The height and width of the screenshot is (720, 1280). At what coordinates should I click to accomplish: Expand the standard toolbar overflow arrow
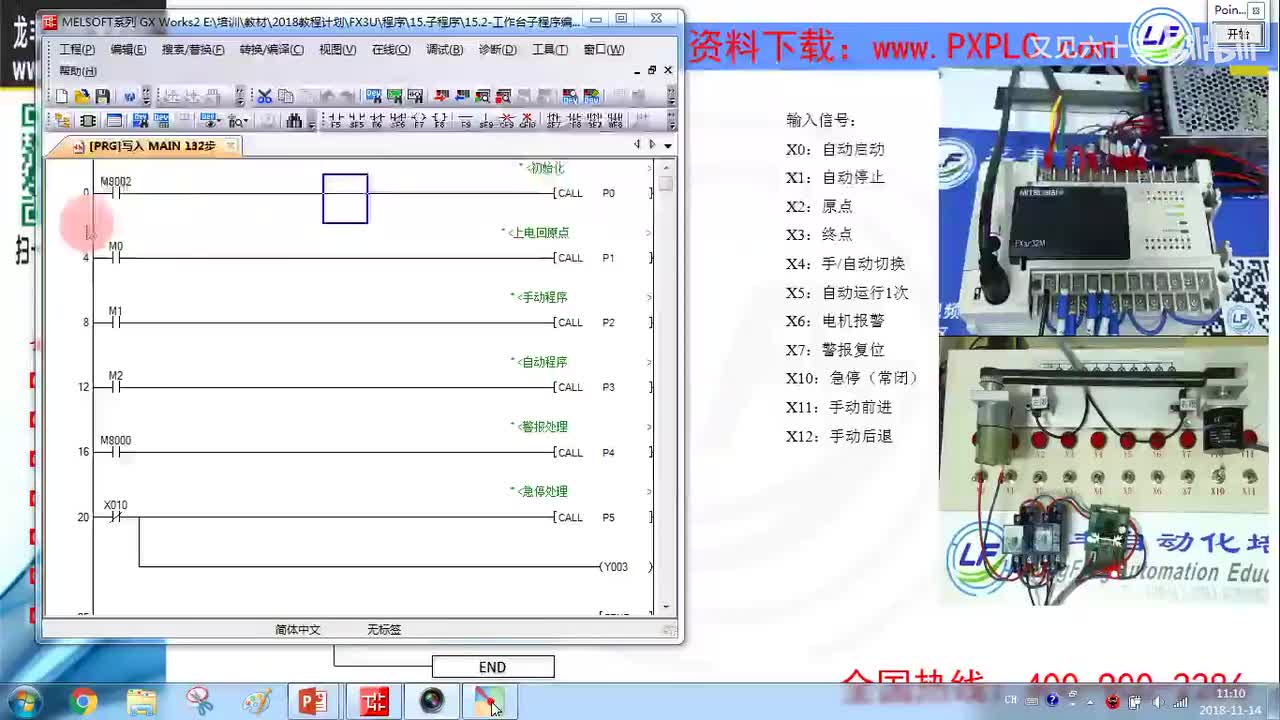click(x=146, y=96)
